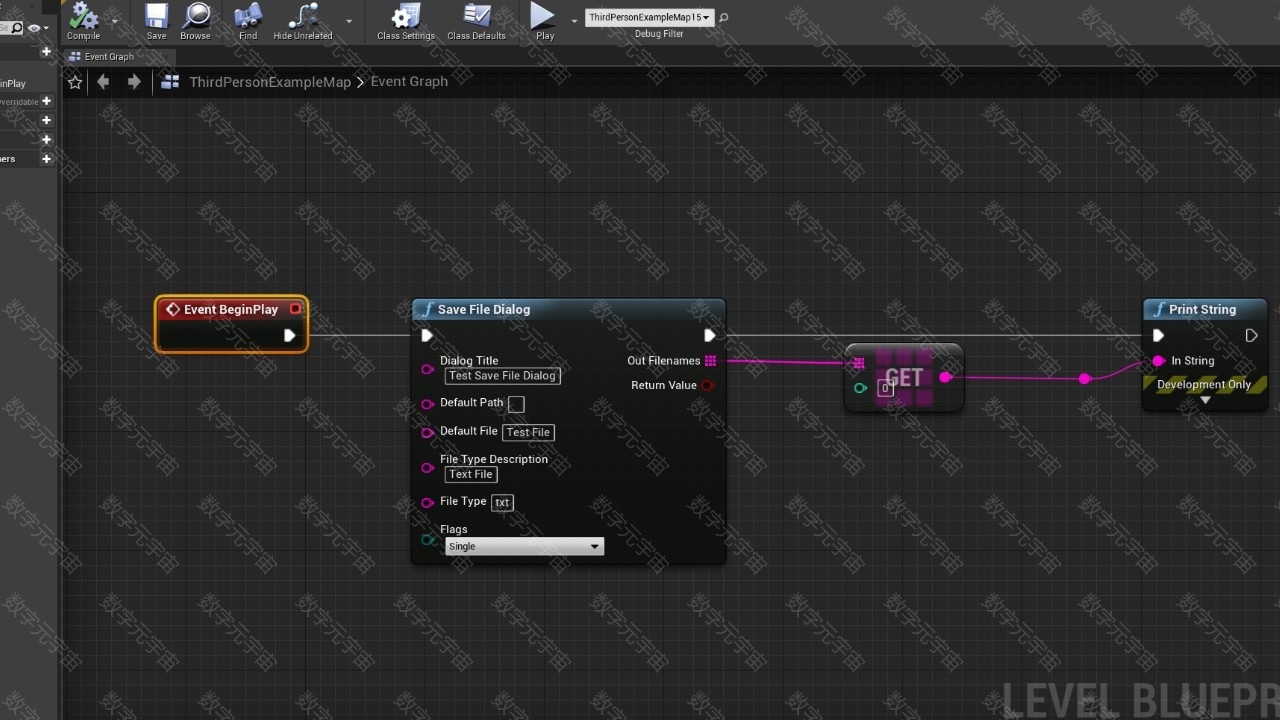This screenshot has height=720, width=1280.
Task: Switch to the Event Graph tab
Action: tap(108, 57)
